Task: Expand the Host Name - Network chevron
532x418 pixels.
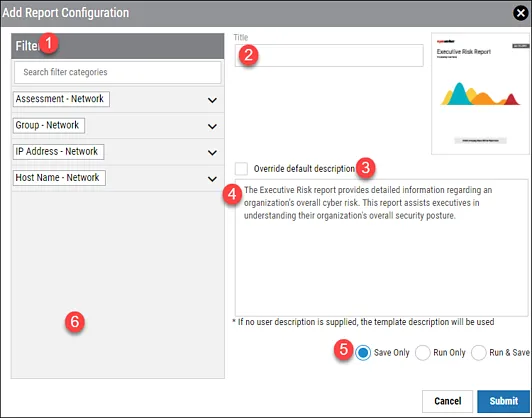Action: 212,178
